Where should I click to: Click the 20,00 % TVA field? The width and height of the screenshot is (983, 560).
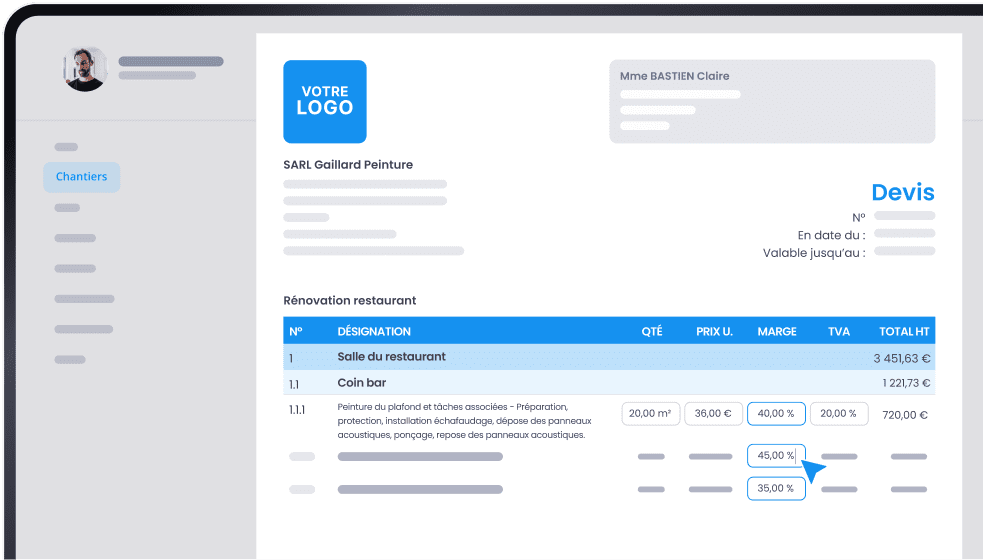pyautogui.click(x=838, y=414)
